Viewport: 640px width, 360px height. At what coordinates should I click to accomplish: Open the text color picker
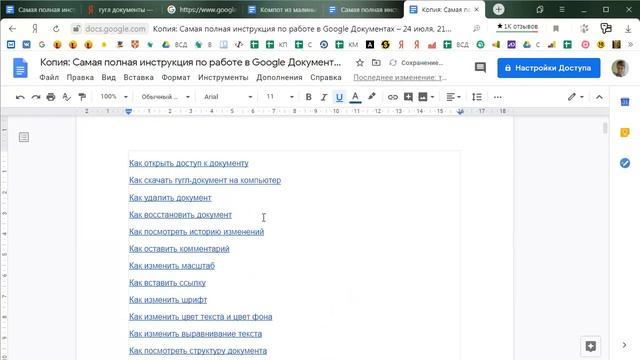tap(356, 97)
